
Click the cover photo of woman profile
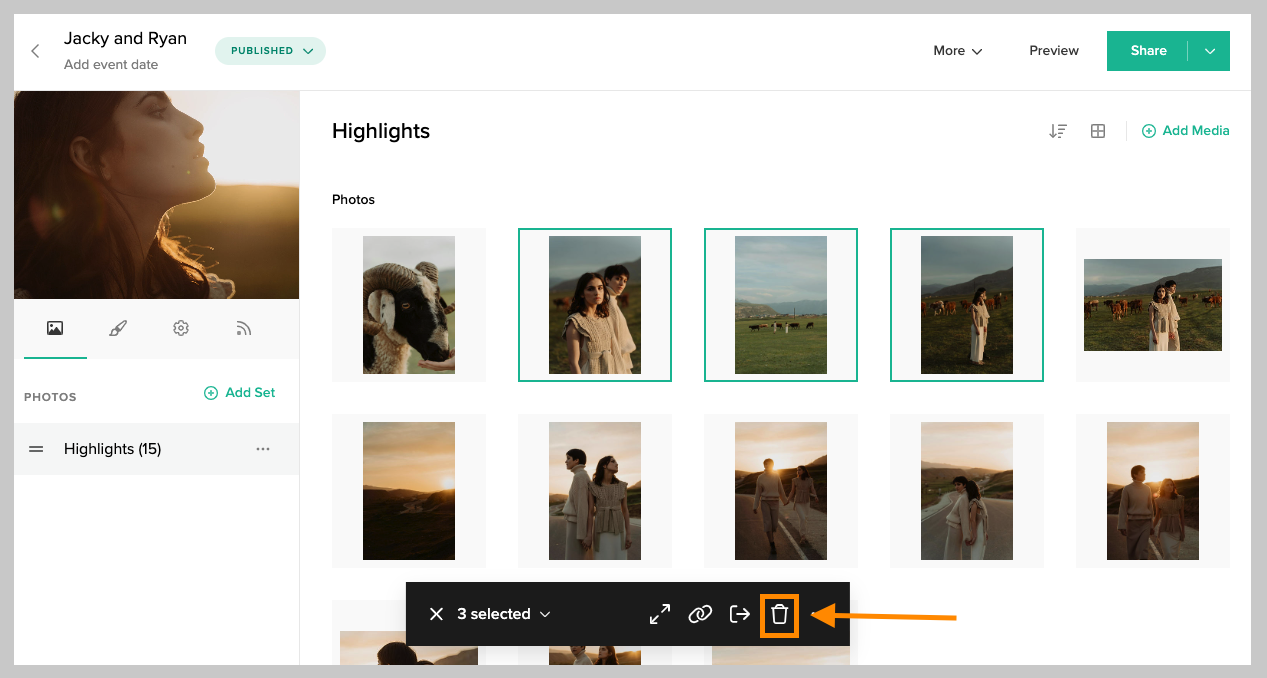click(x=156, y=195)
